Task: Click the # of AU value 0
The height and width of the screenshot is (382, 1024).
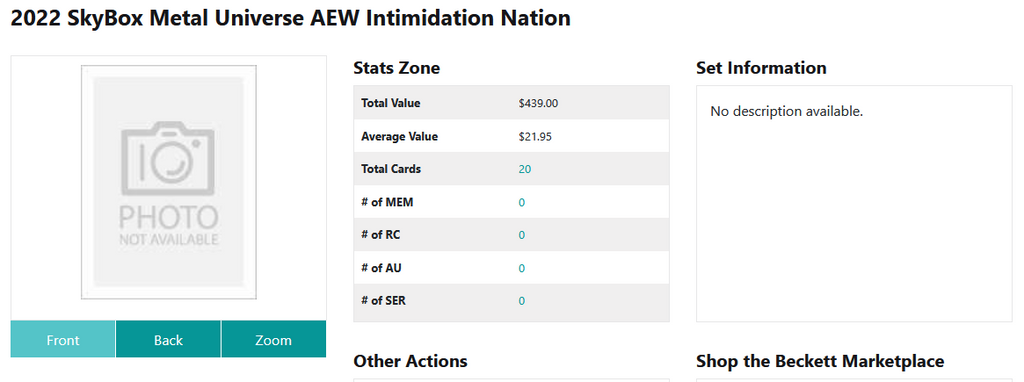Action: [522, 268]
